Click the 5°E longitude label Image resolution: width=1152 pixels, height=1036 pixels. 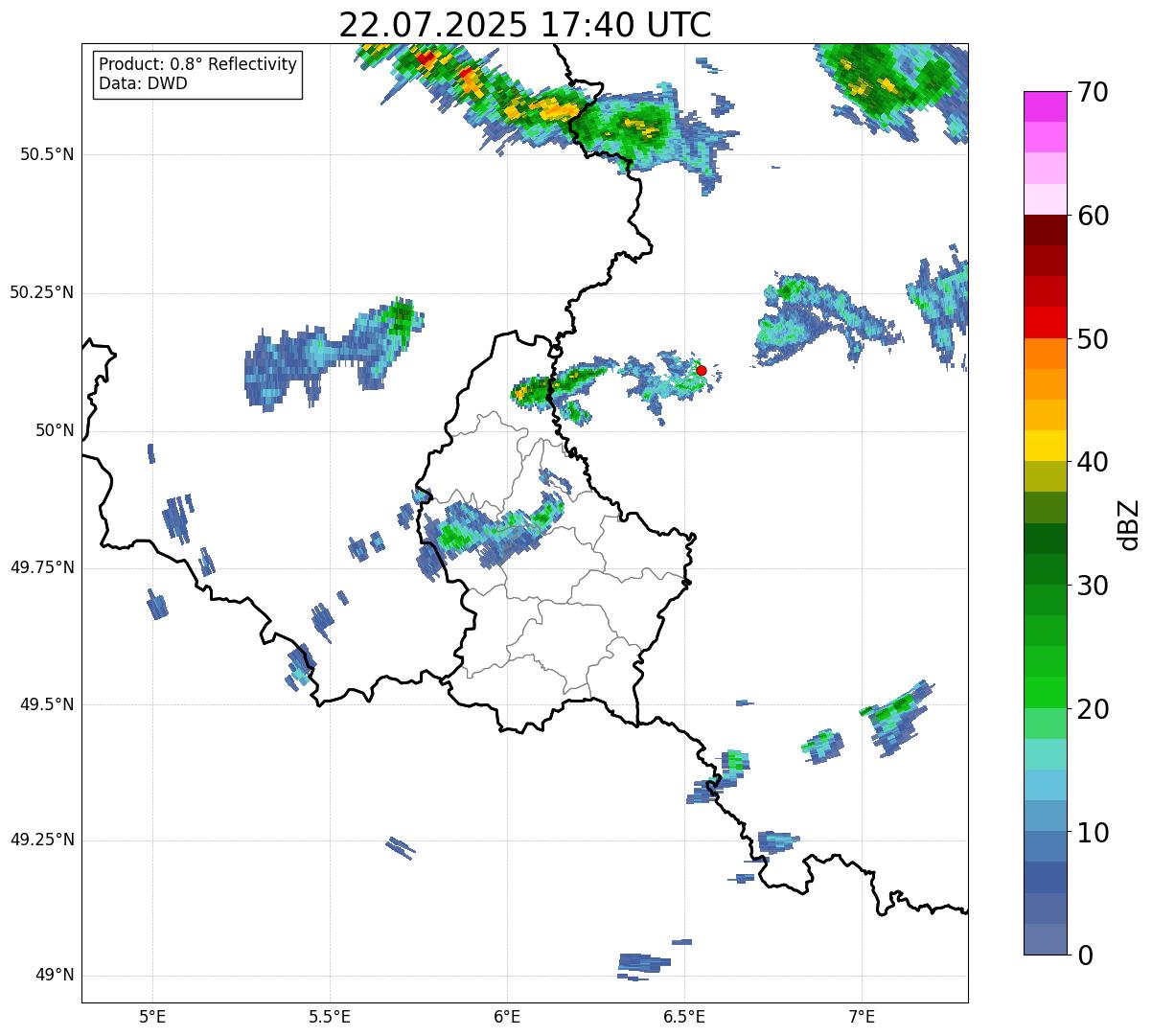point(152,1016)
